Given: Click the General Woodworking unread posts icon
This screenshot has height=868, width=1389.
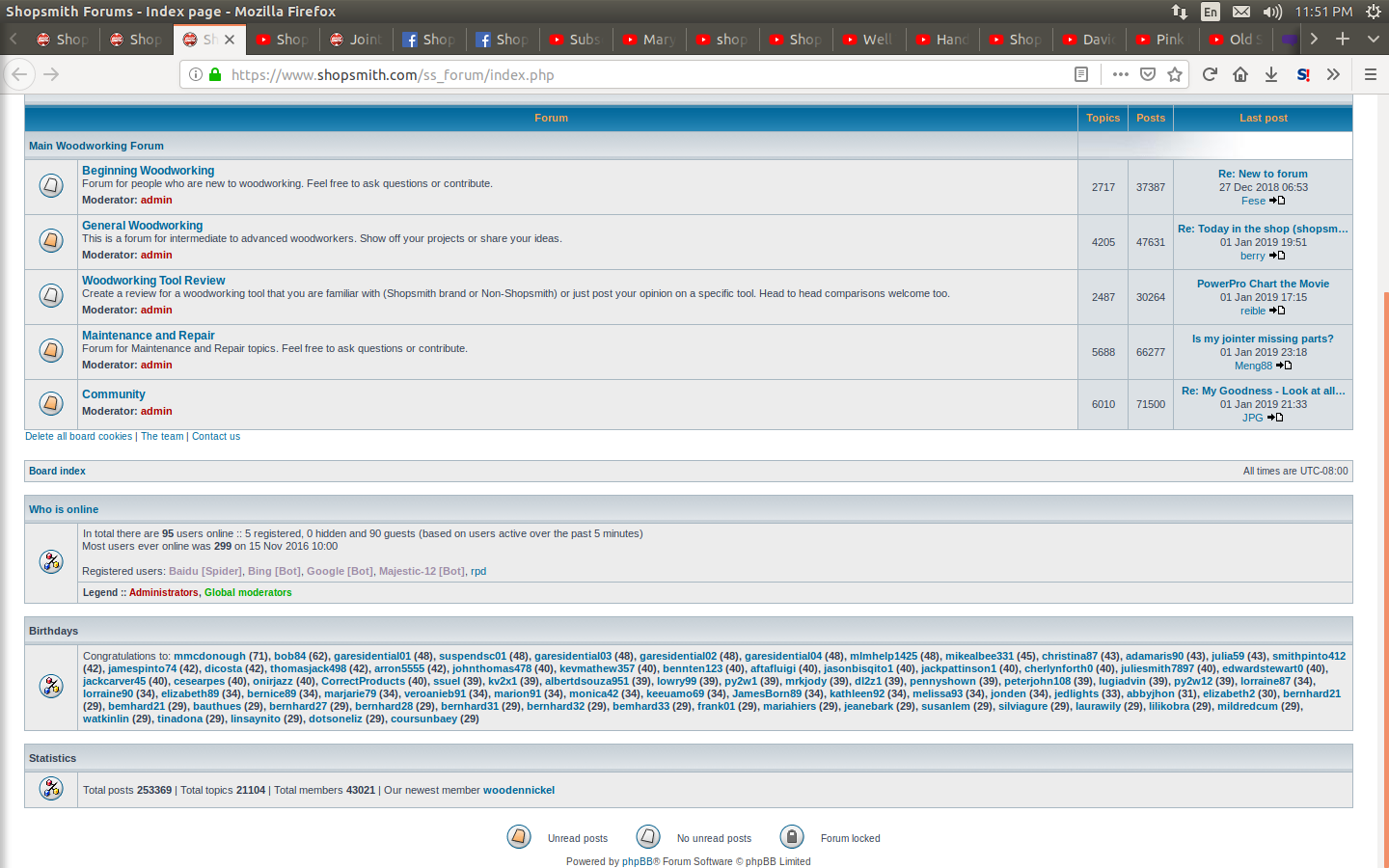Looking at the screenshot, I should click(x=51, y=240).
